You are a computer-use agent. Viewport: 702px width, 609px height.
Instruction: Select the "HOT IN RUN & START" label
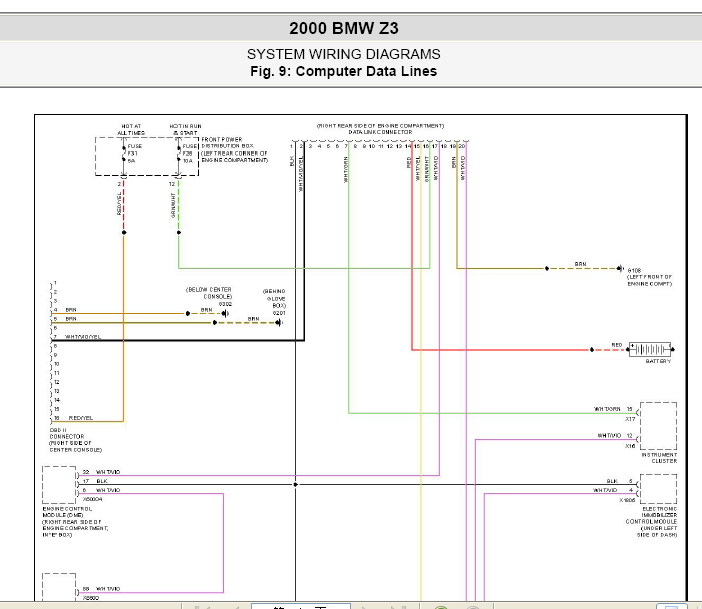tap(185, 129)
